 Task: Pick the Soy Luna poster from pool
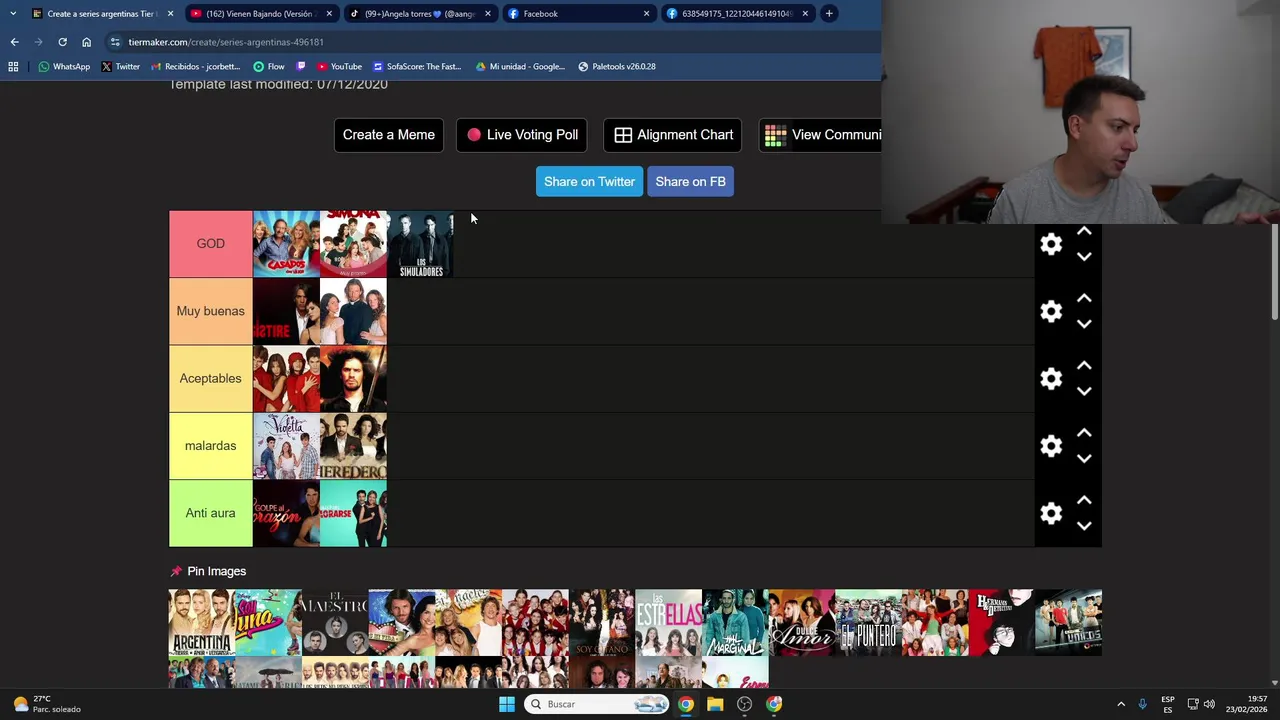[x=268, y=622]
